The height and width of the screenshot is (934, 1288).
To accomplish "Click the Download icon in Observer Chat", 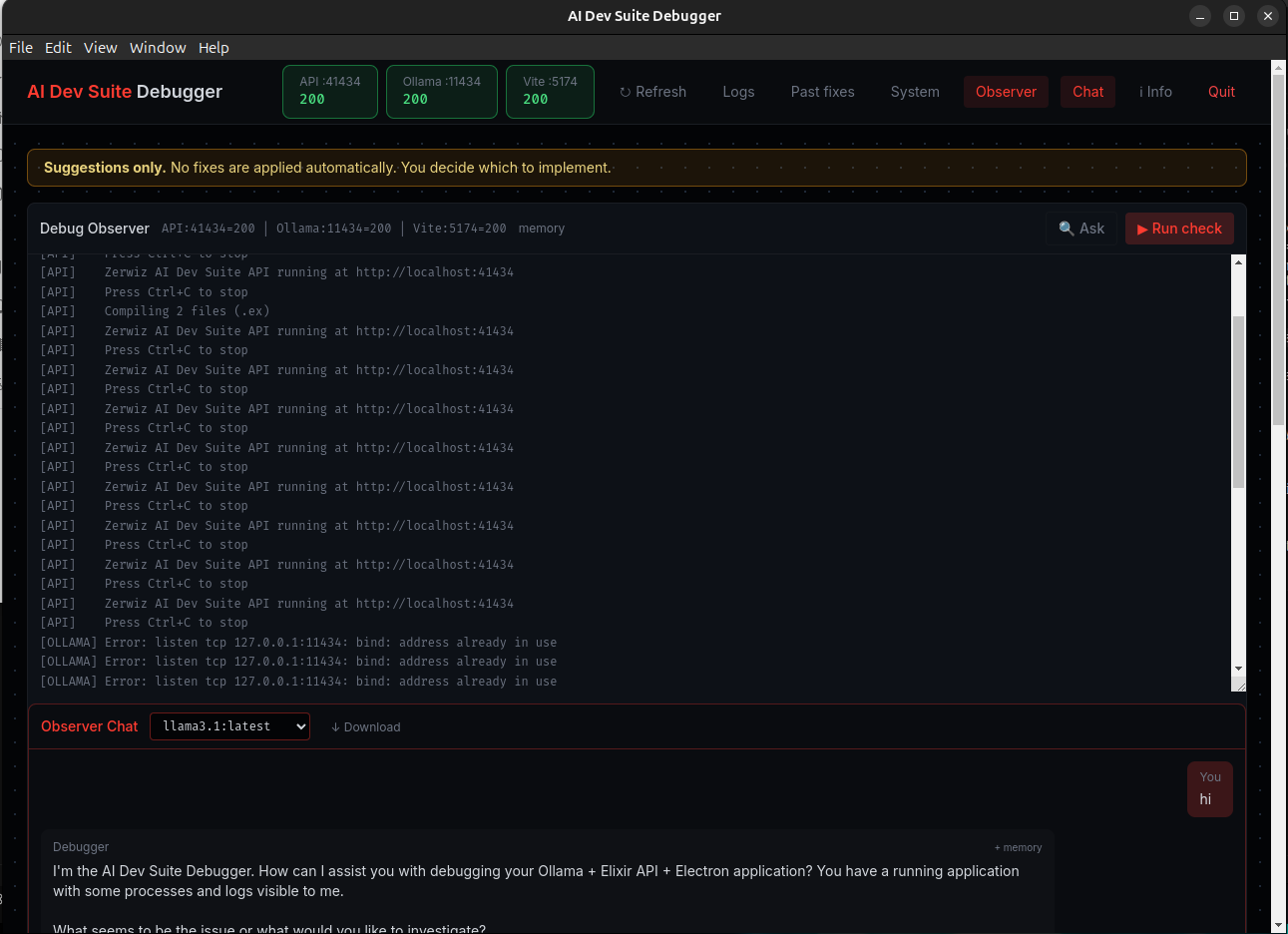I will pos(336,726).
